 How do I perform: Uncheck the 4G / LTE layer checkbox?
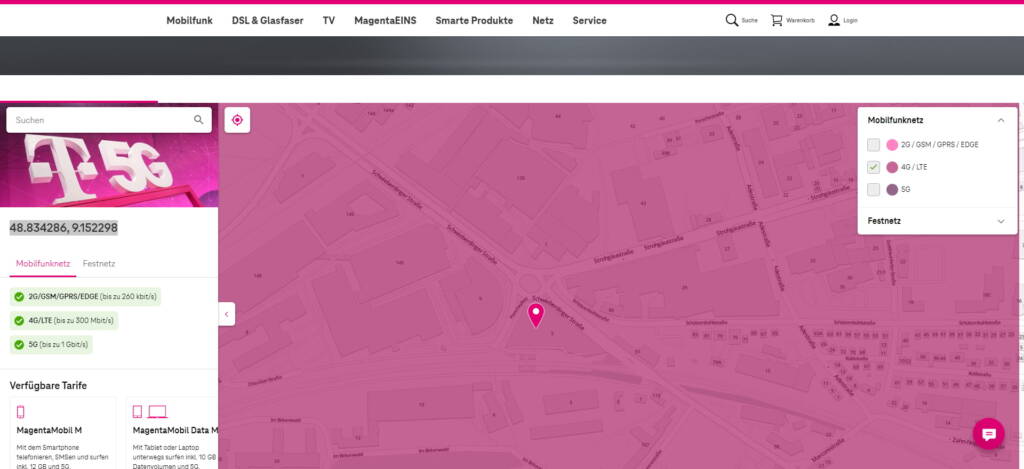874,167
